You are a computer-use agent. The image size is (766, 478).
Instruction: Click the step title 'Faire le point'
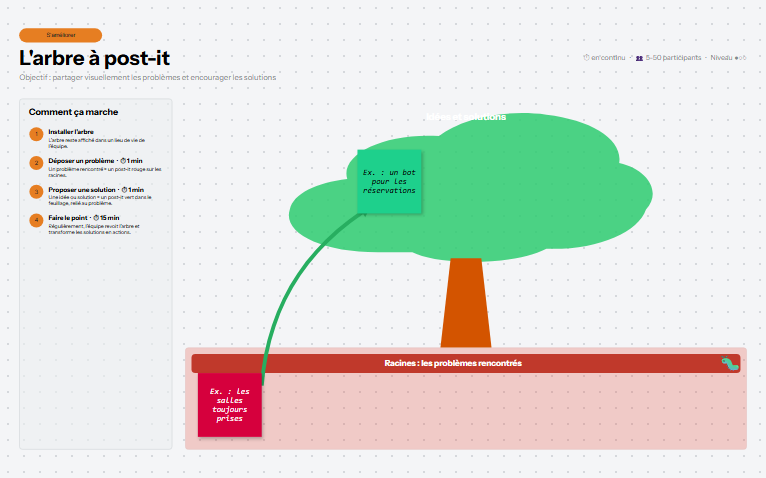pyautogui.click(x=68, y=218)
